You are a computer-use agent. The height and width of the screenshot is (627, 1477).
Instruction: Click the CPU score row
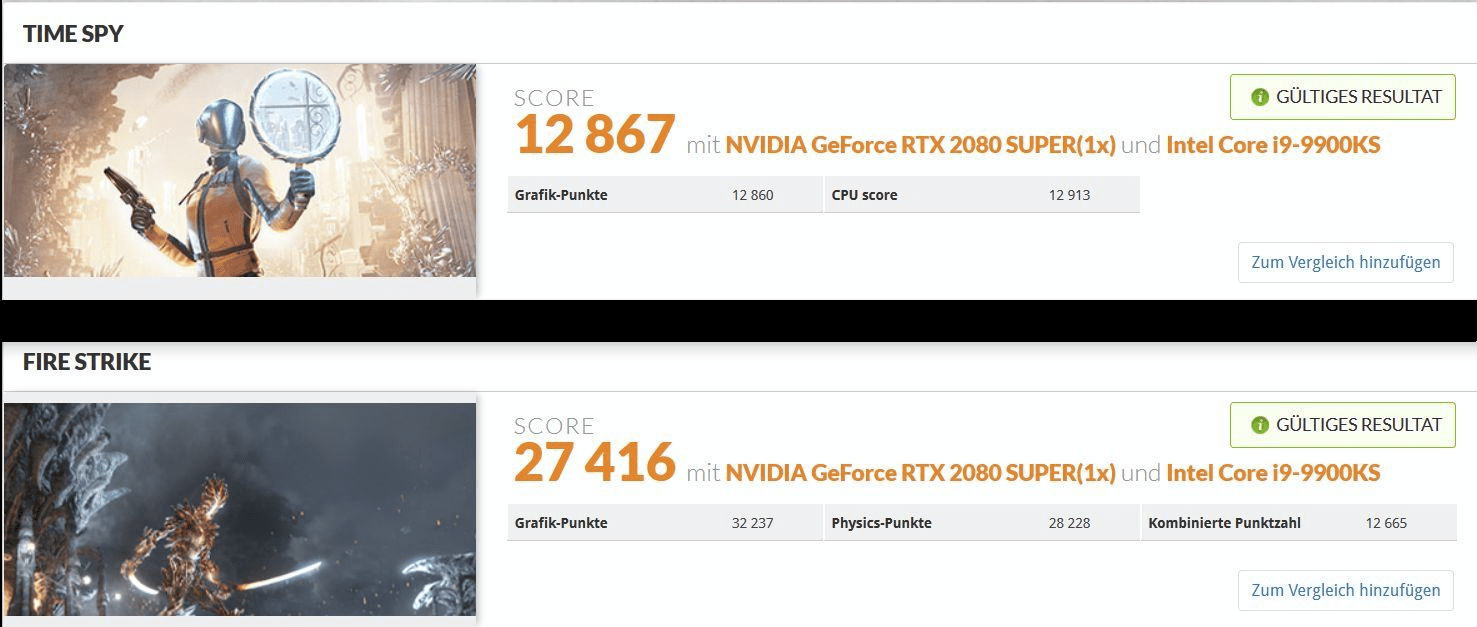[x=981, y=195]
